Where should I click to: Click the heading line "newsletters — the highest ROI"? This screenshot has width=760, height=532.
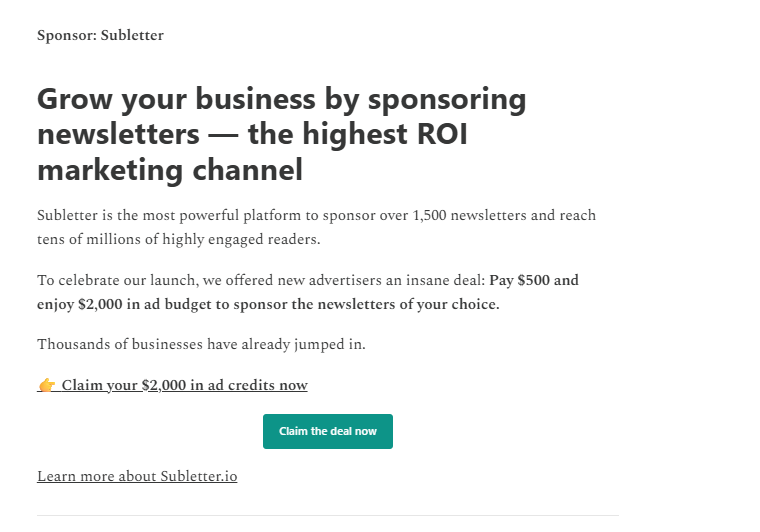(252, 134)
